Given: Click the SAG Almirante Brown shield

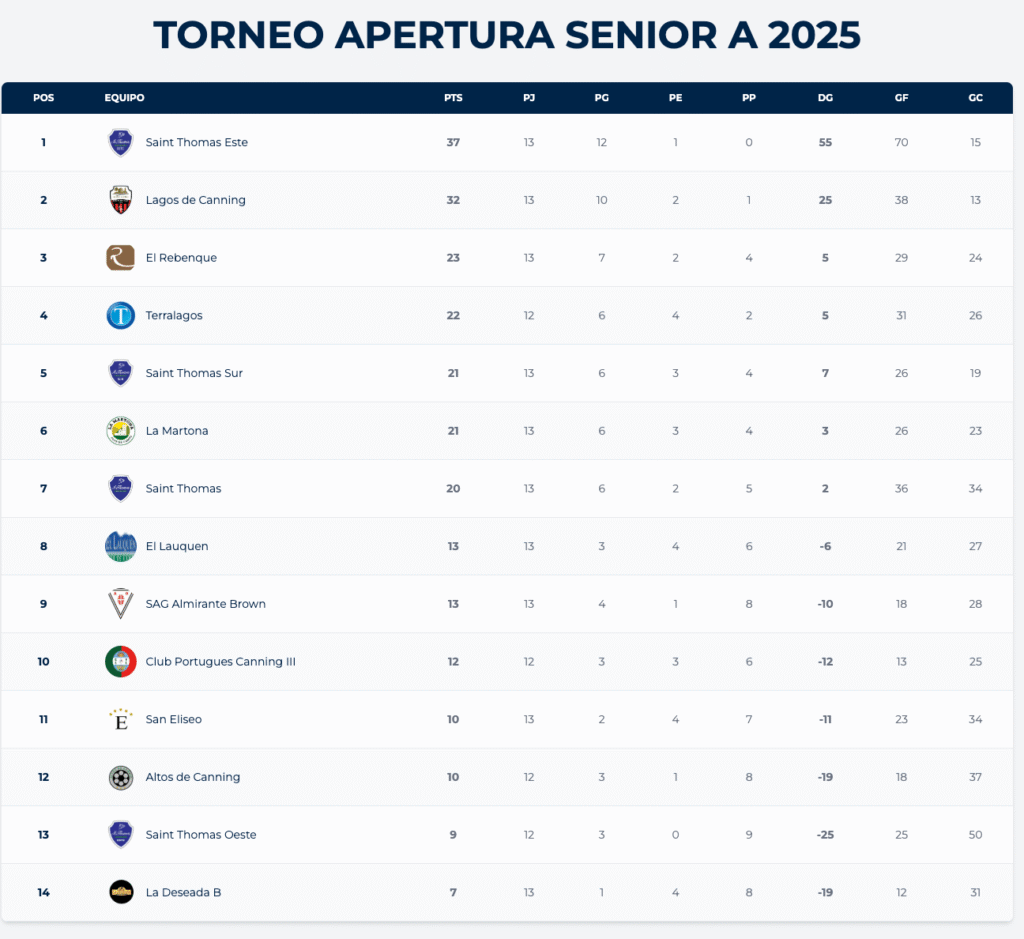Looking at the screenshot, I should pyautogui.click(x=121, y=604).
